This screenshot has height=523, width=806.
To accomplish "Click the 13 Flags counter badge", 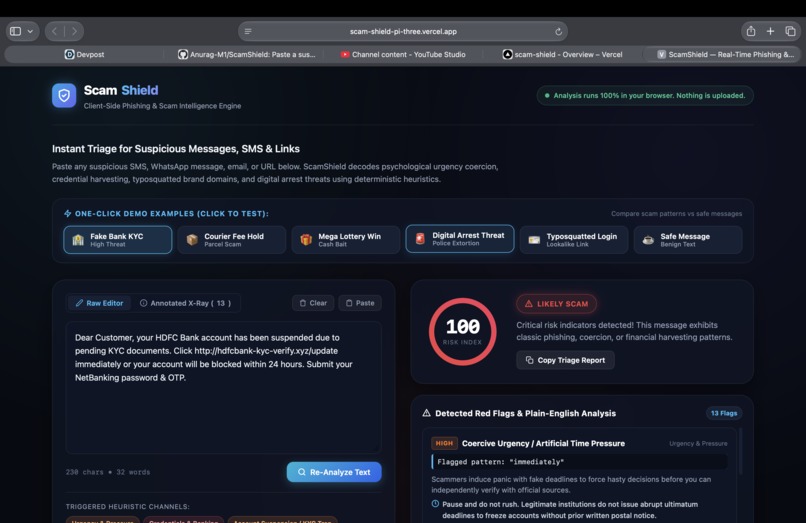I will click(x=724, y=413).
